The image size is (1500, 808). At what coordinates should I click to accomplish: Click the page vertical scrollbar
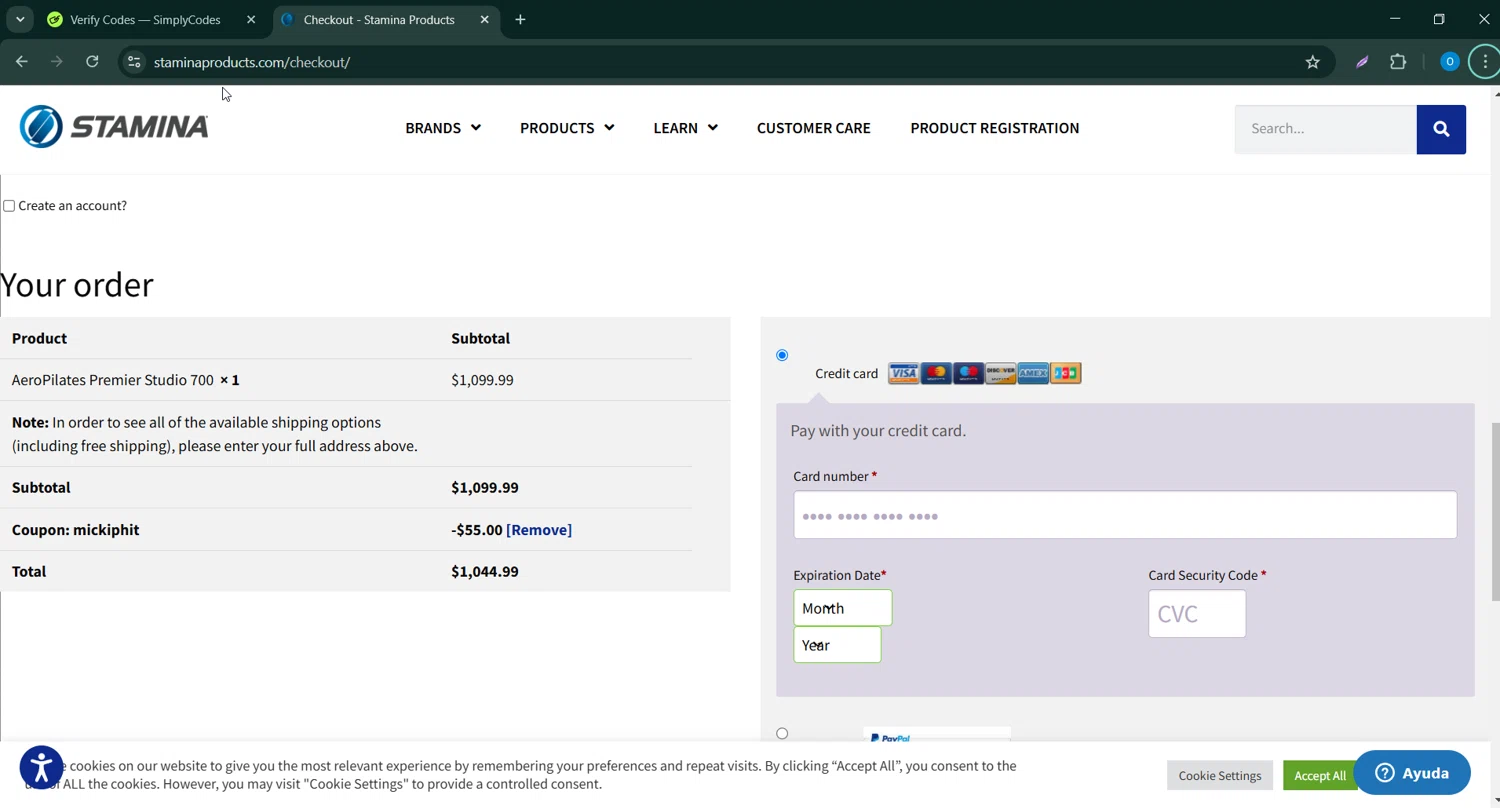(x=1495, y=510)
